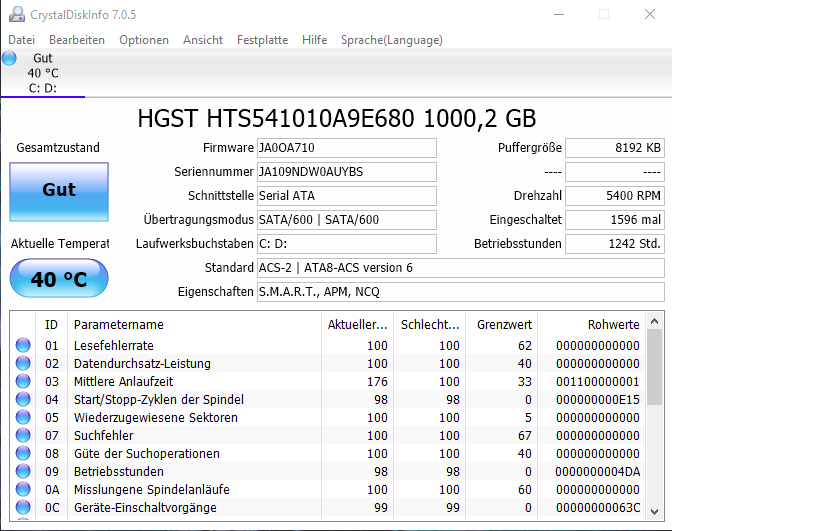Click the Aktuelle Temperat label

tap(60, 244)
